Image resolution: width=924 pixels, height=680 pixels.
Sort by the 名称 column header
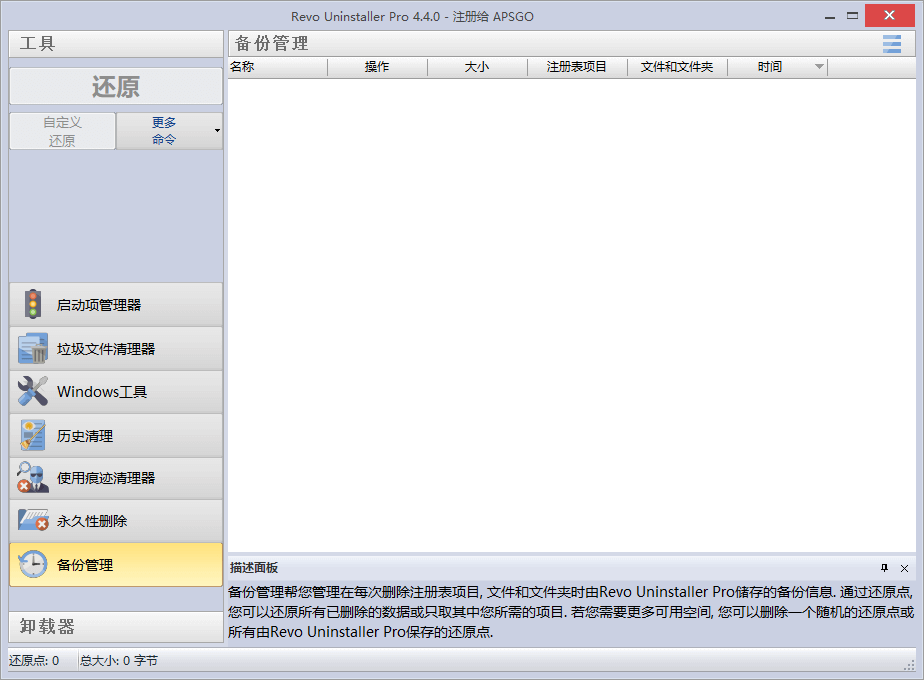pos(278,67)
